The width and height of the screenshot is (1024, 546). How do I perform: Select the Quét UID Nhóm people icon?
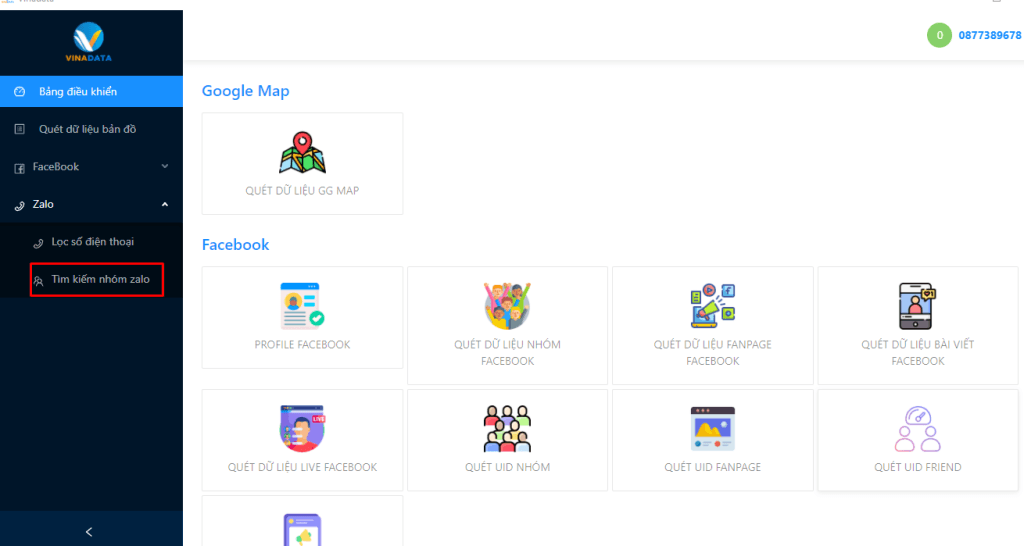507,428
